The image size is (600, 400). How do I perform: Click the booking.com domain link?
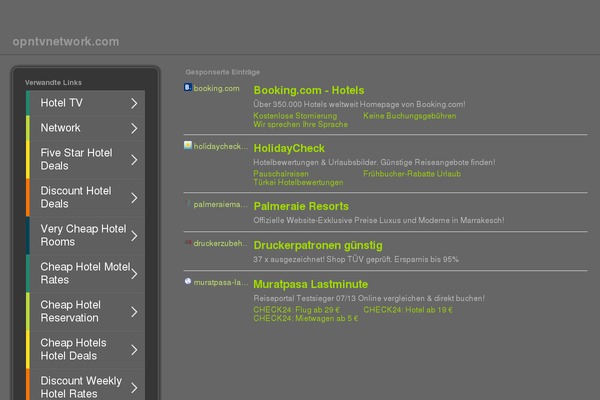coord(216,88)
